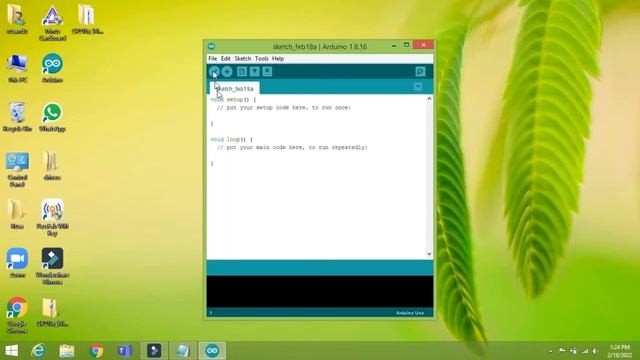Select the WhatsApp desktop shortcut
640x360 pixels.
tap(52, 117)
